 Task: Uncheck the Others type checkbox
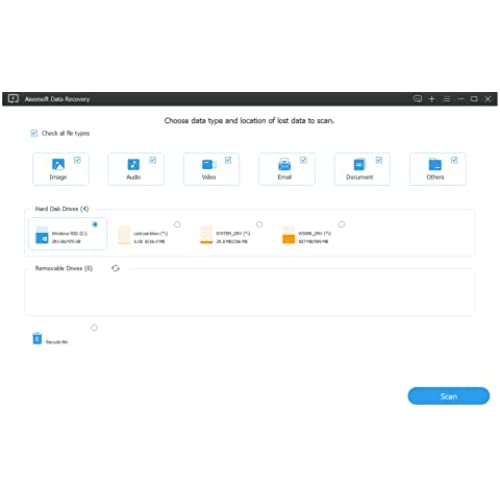click(454, 160)
